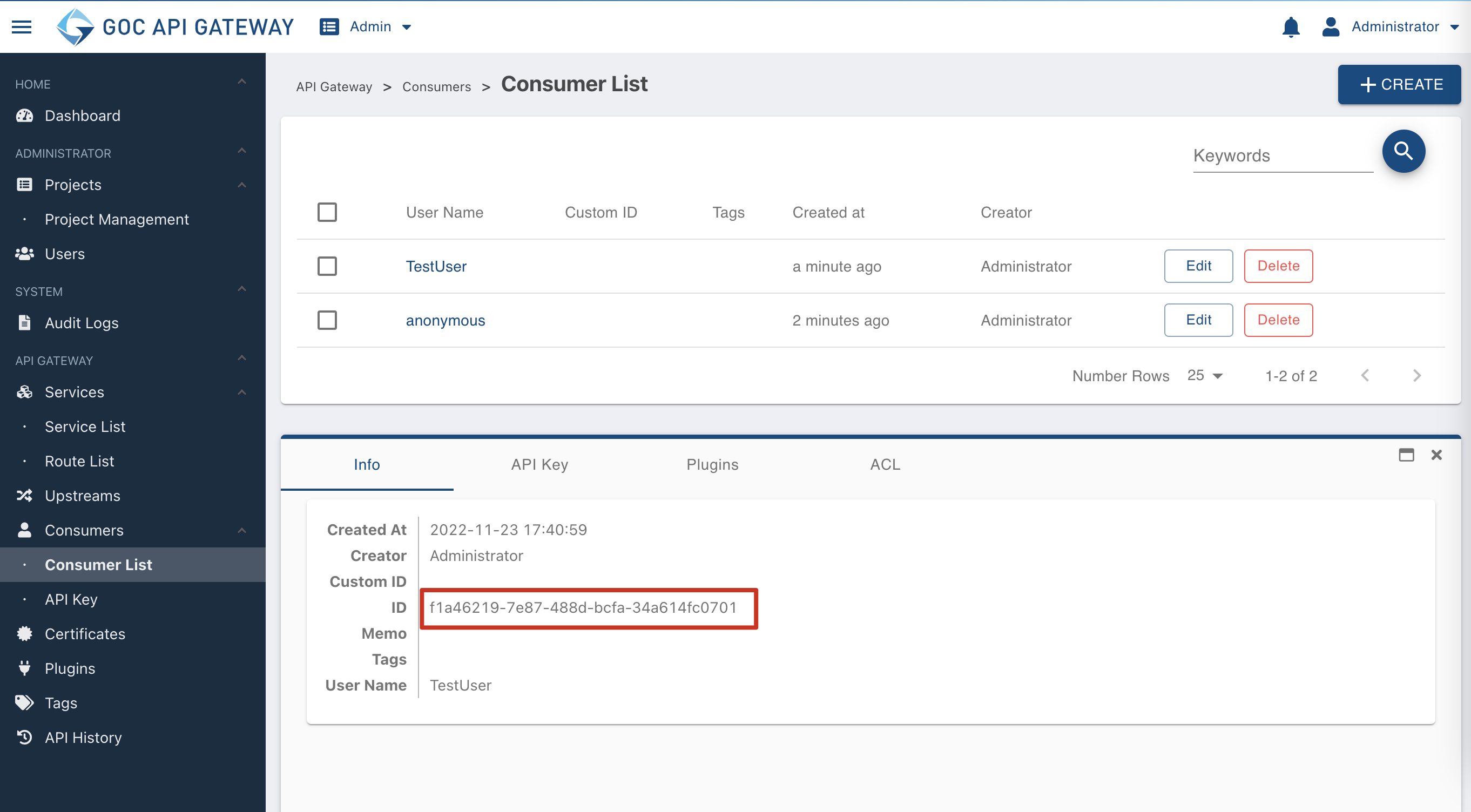This screenshot has width=1471, height=812.
Task: Collapse the ADMINISTRATOR sidebar section
Action: (241, 151)
